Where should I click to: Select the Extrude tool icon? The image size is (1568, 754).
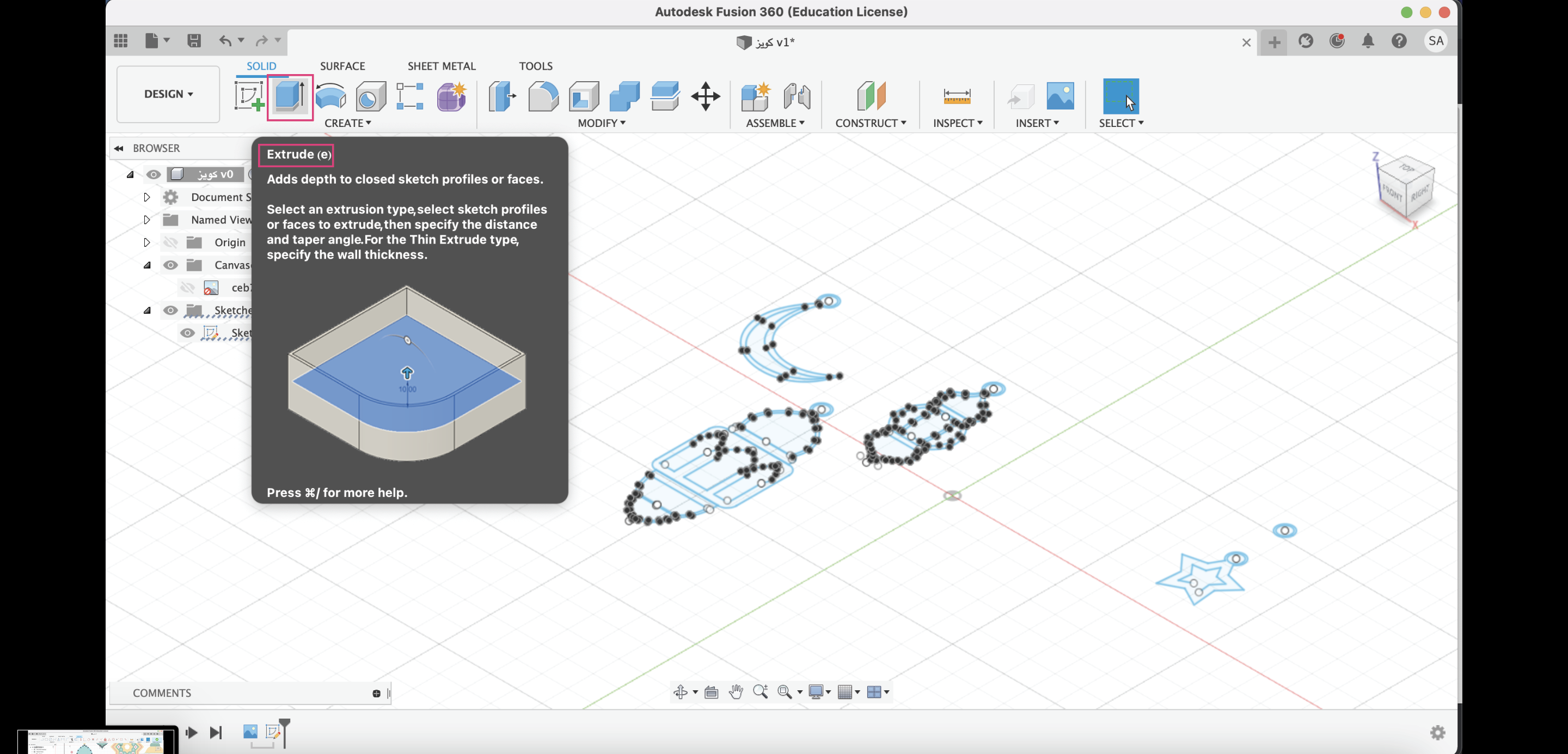(x=290, y=96)
